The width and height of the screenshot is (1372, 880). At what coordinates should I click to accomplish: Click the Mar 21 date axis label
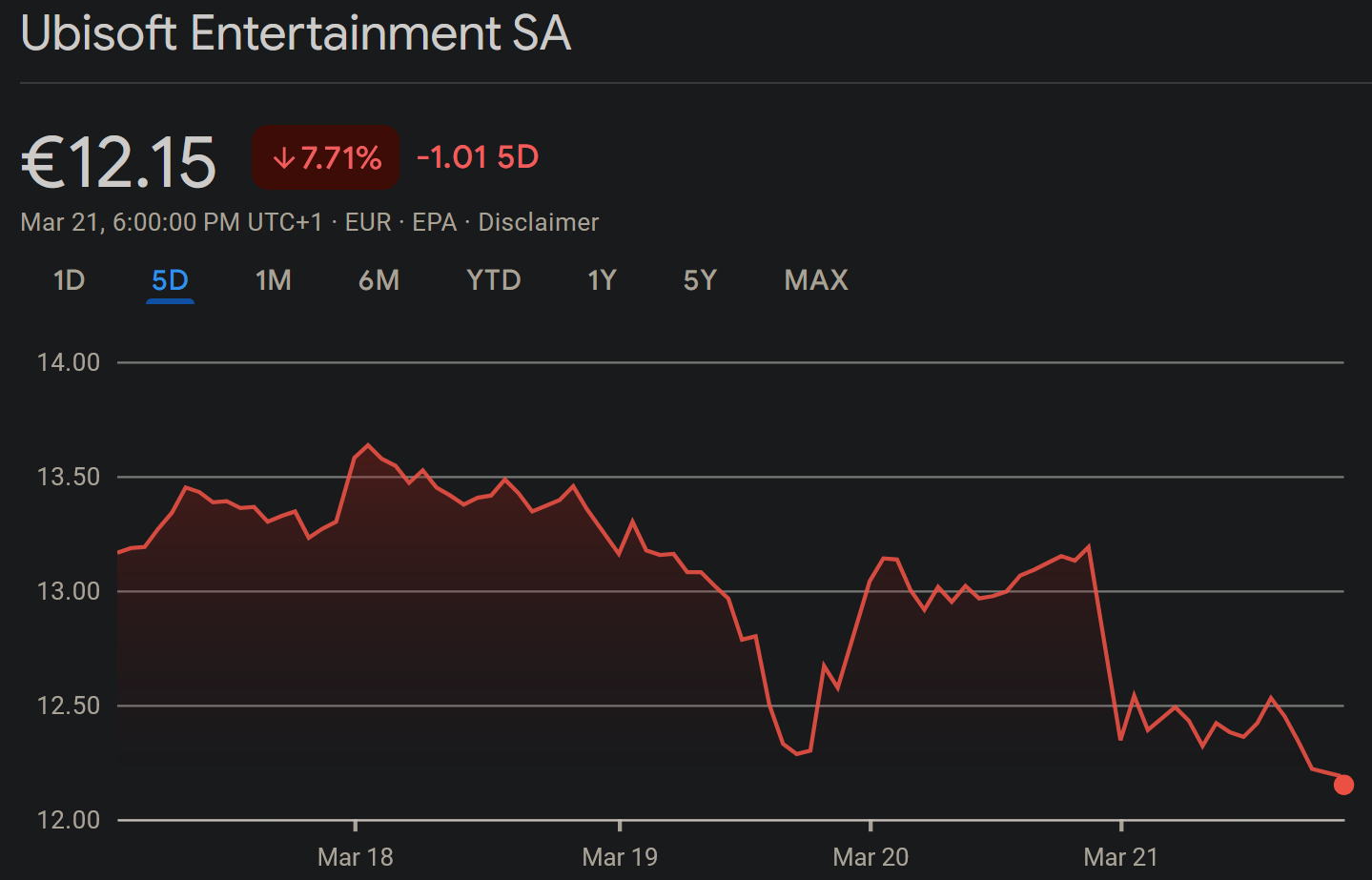[1121, 857]
